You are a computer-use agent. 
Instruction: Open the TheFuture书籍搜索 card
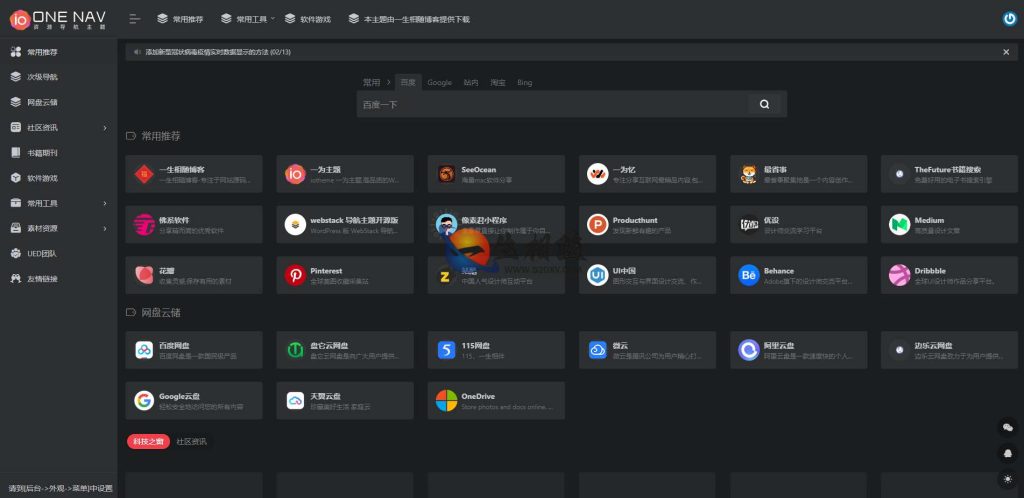coord(950,174)
